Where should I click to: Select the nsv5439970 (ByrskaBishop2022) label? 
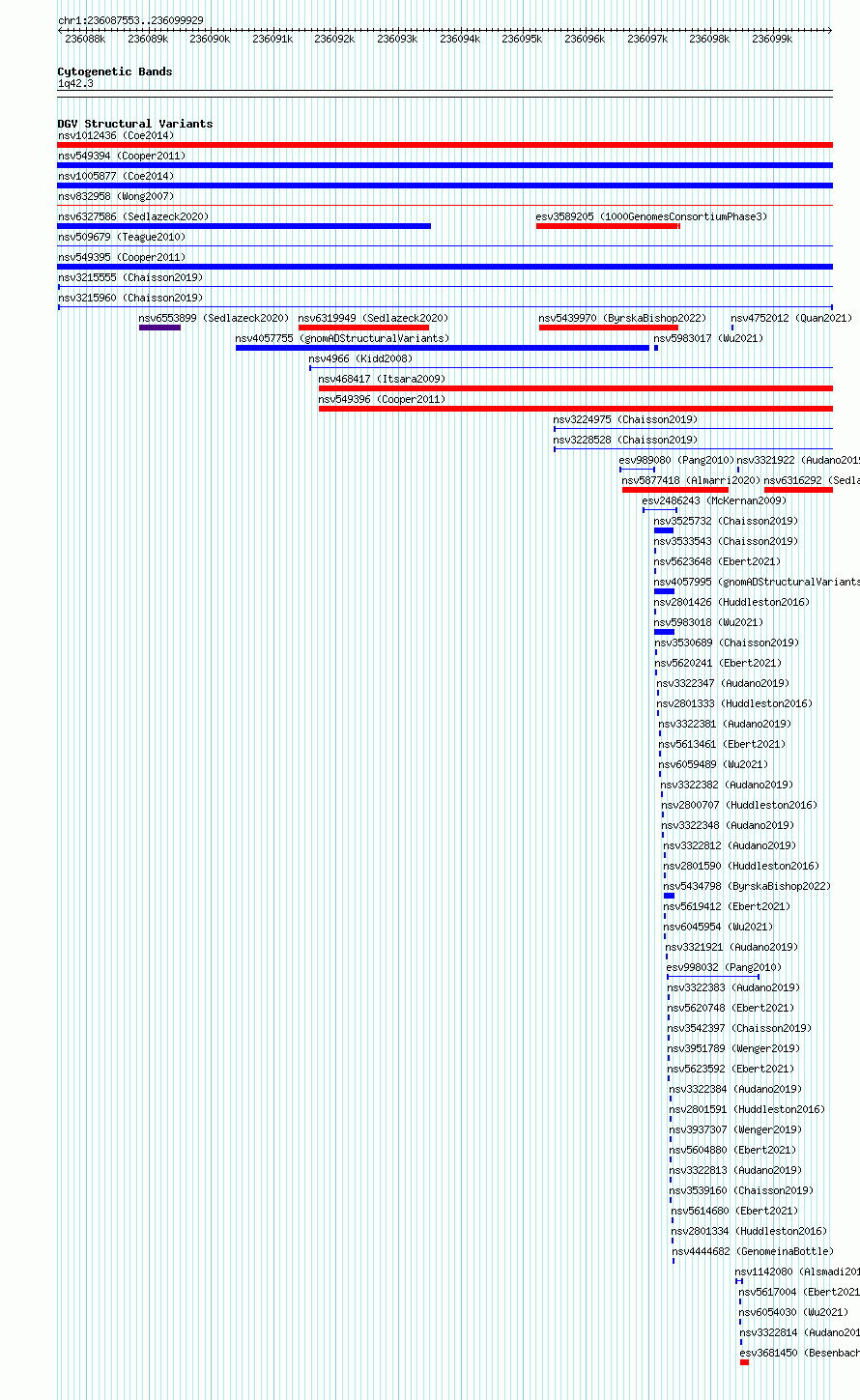coord(623,318)
